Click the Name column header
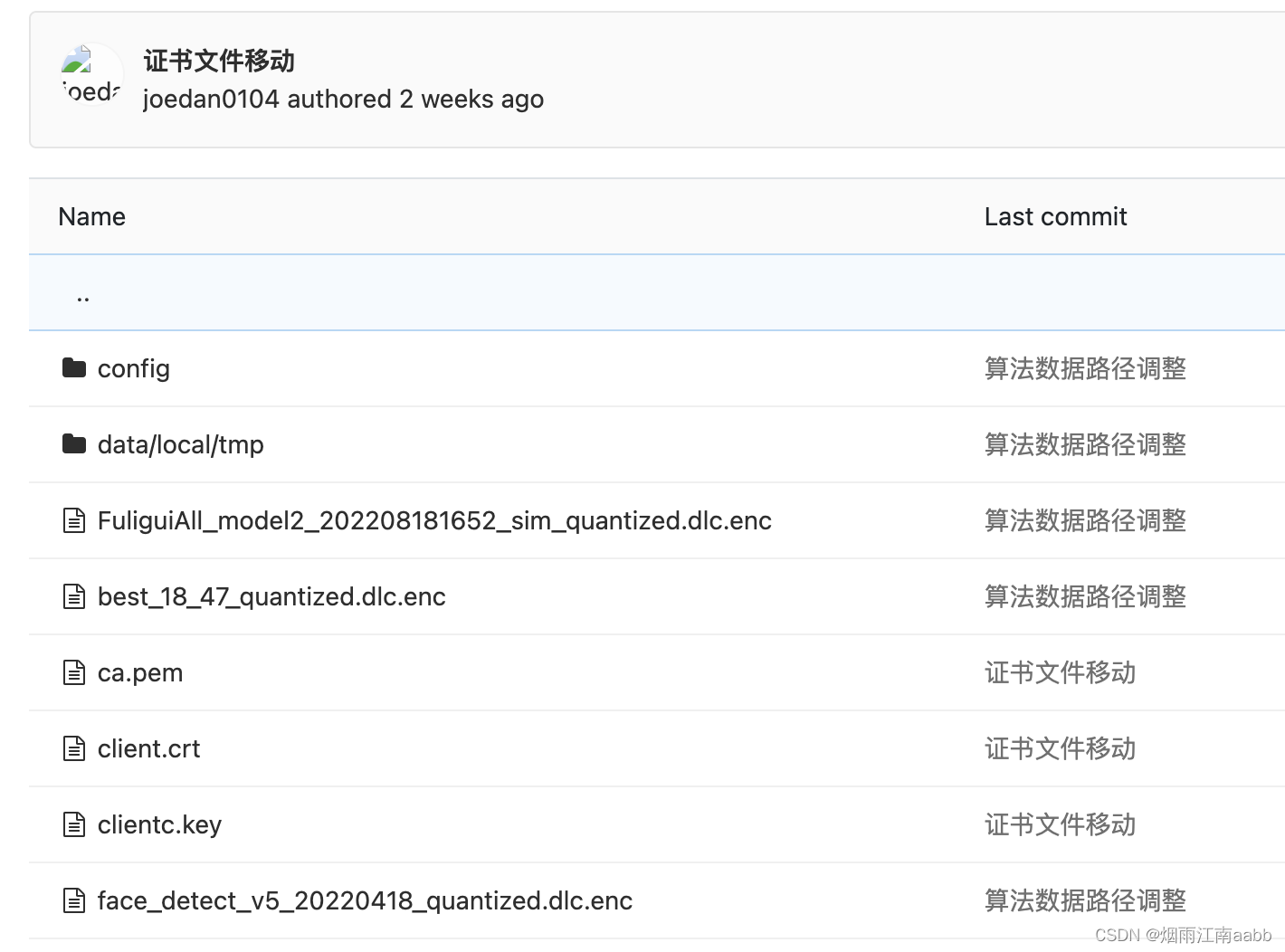This screenshot has width=1285, height=952. point(90,216)
